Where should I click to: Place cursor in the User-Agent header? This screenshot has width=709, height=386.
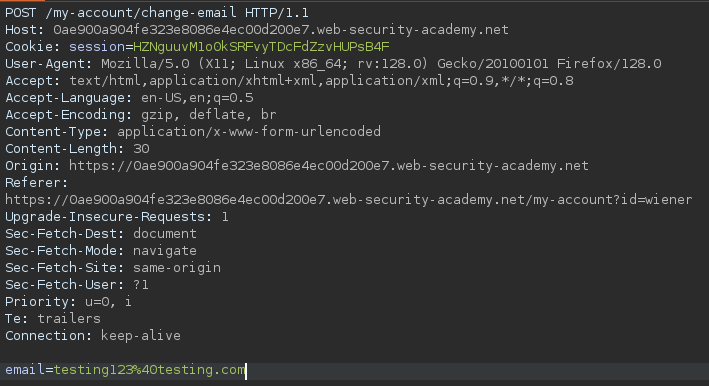pyautogui.click(x=333, y=64)
